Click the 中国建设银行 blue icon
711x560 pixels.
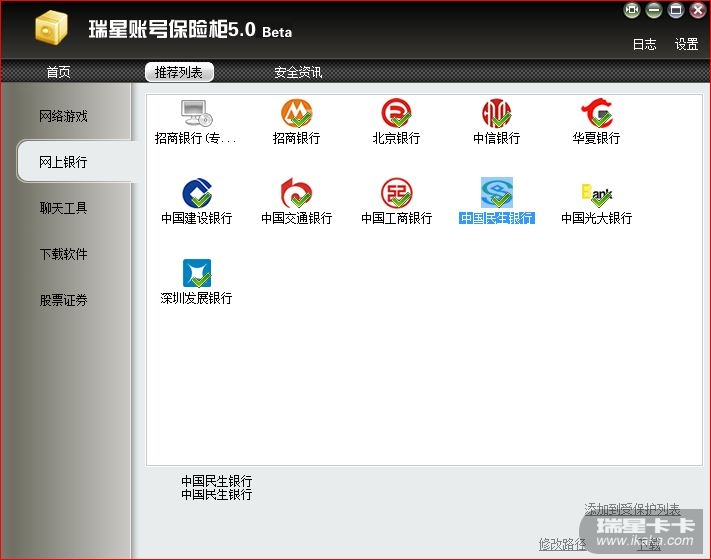coord(197,193)
